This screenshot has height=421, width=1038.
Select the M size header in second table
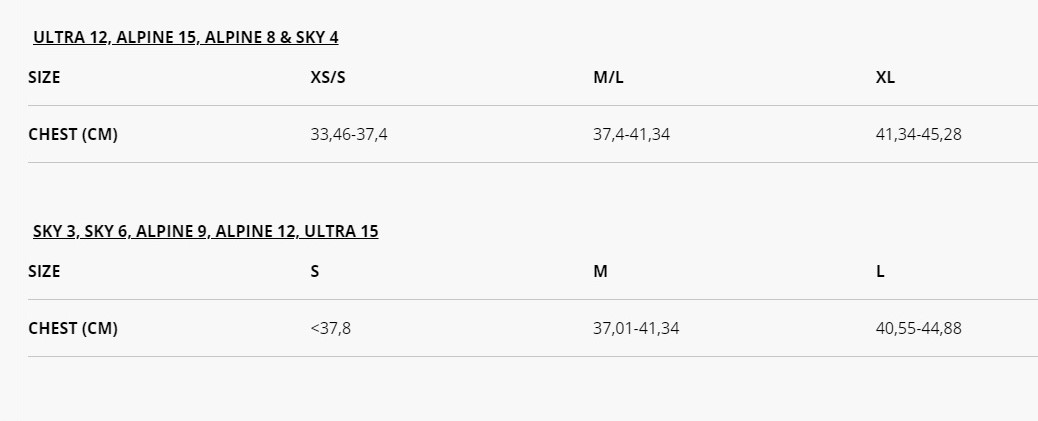[600, 271]
